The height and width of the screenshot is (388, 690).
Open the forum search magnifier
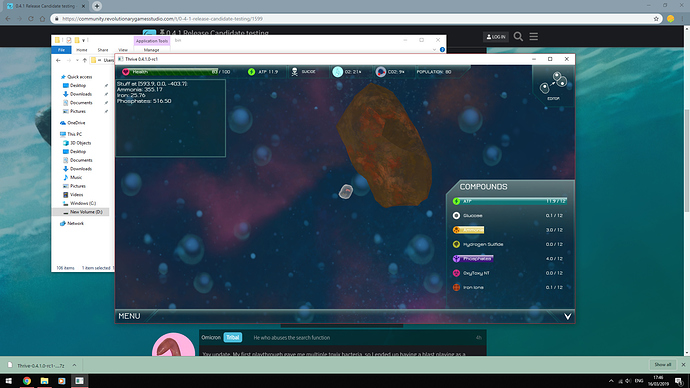pyautogui.click(x=518, y=37)
